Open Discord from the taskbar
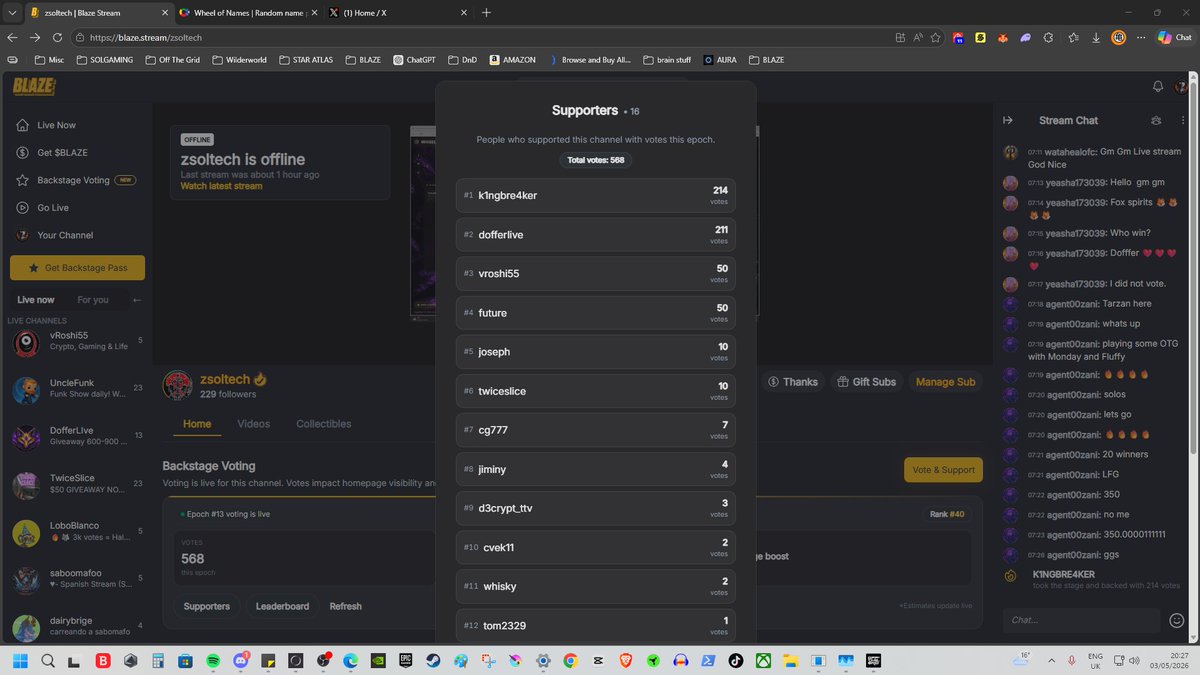This screenshot has width=1200, height=675. pyautogui.click(x=240, y=661)
